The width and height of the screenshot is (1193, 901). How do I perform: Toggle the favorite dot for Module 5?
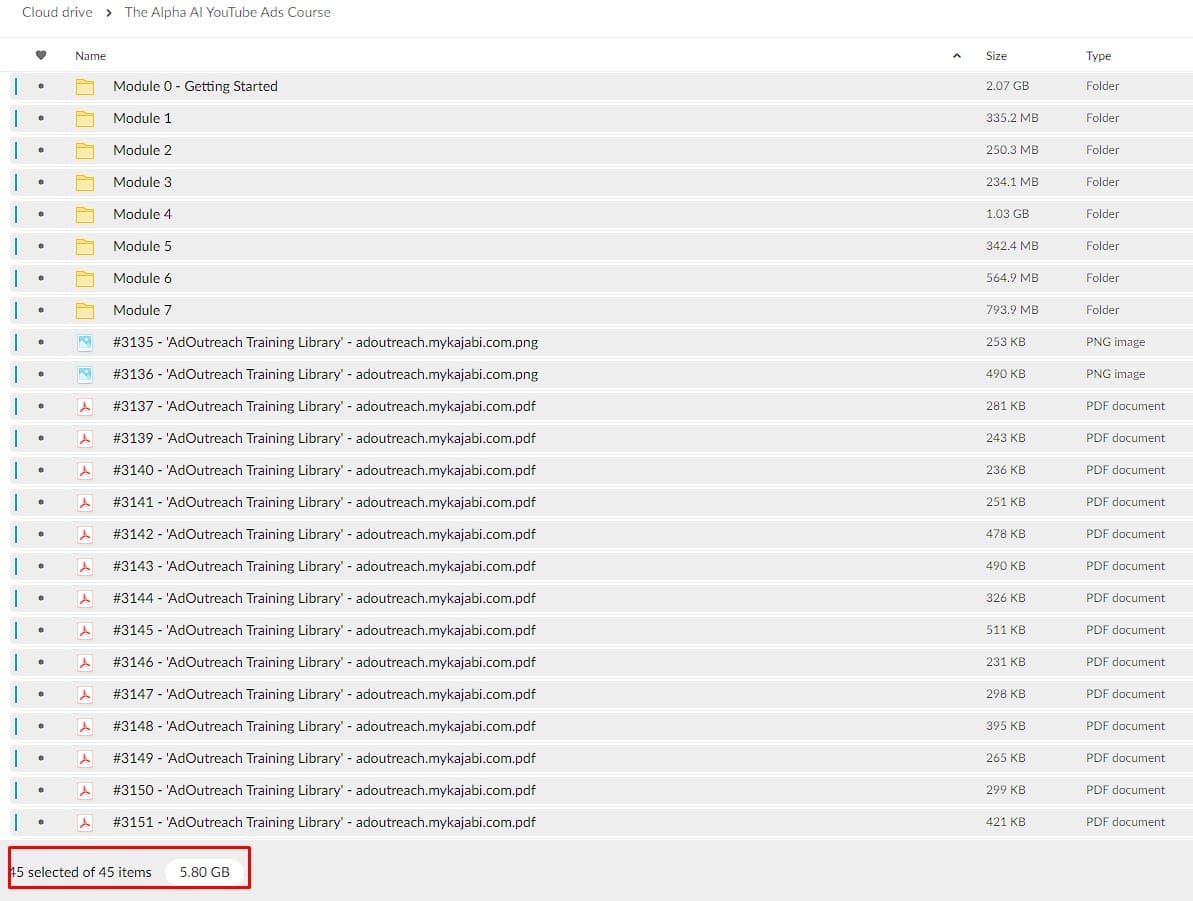(41, 246)
